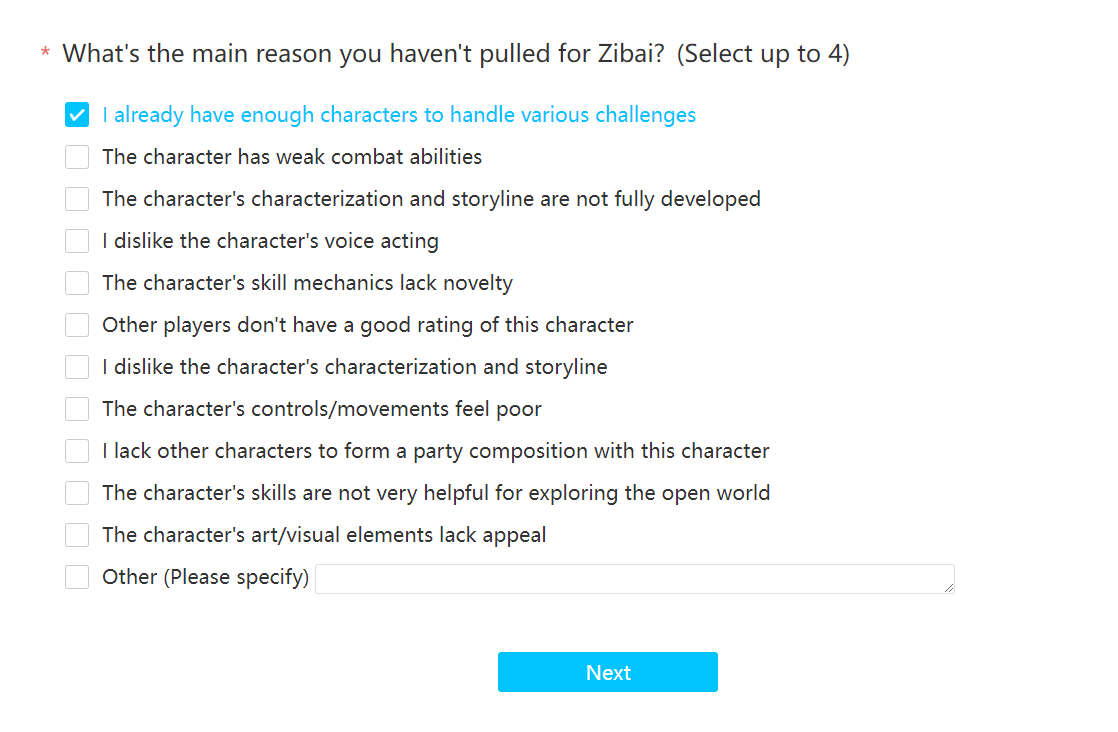Select "Other players don't have a good rating"

point(77,325)
